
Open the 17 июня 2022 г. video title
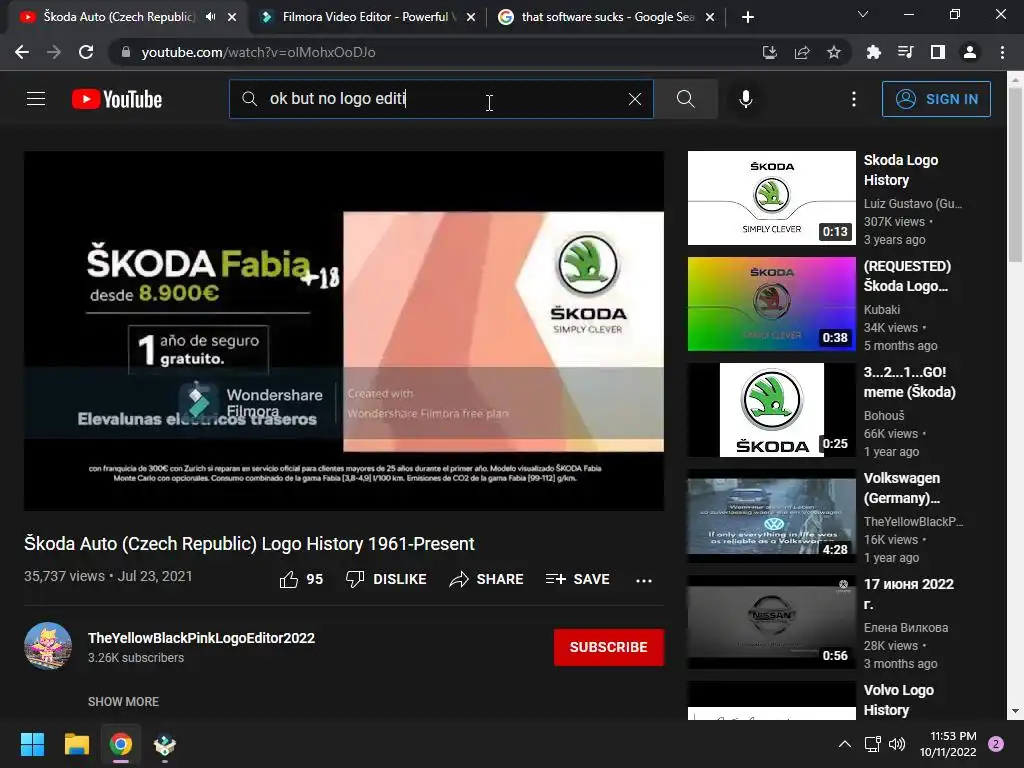(908, 594)
